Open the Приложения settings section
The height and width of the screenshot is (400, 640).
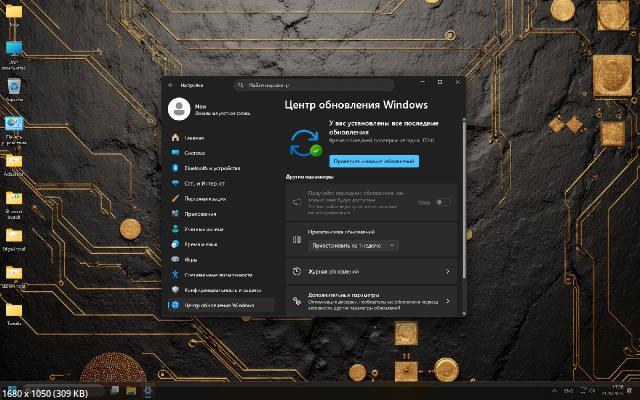tap(201, 214)
